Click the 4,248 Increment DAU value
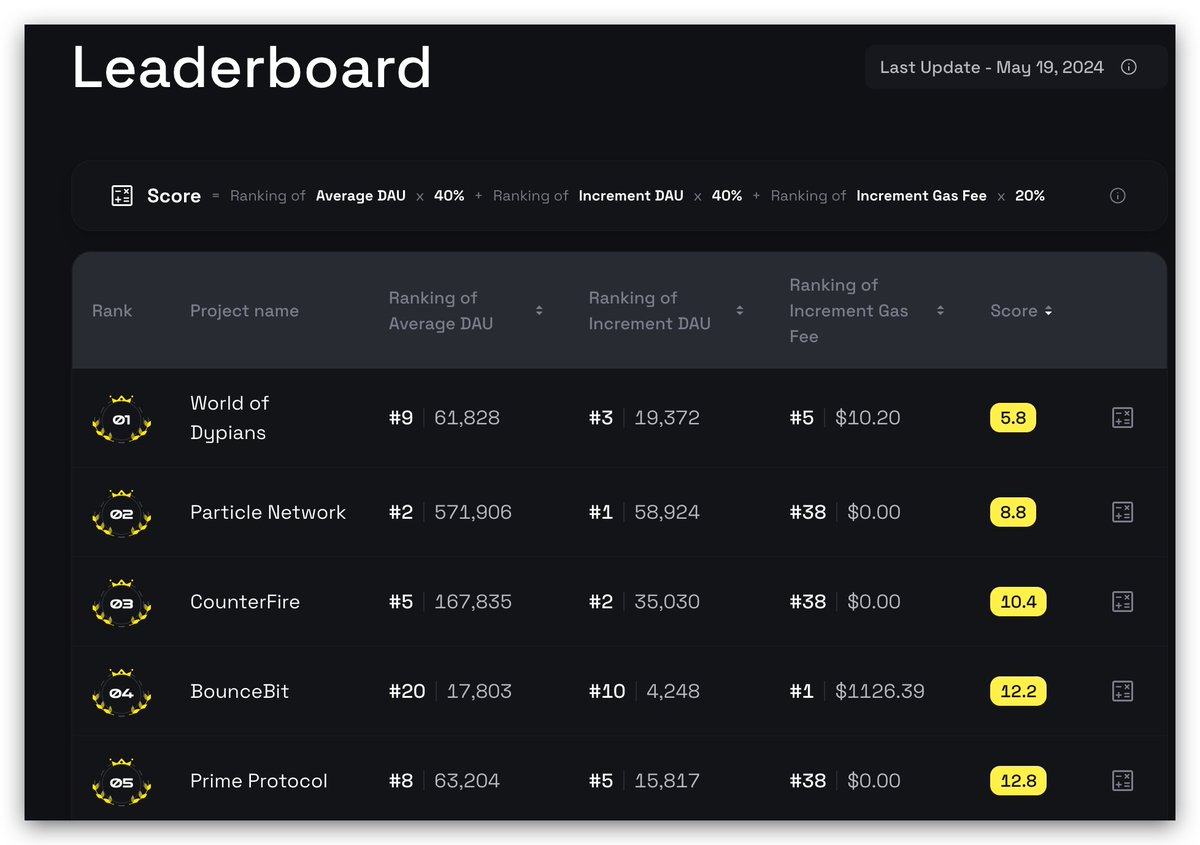The height and width of the screenshot is (845, 1200). [673, 691]
